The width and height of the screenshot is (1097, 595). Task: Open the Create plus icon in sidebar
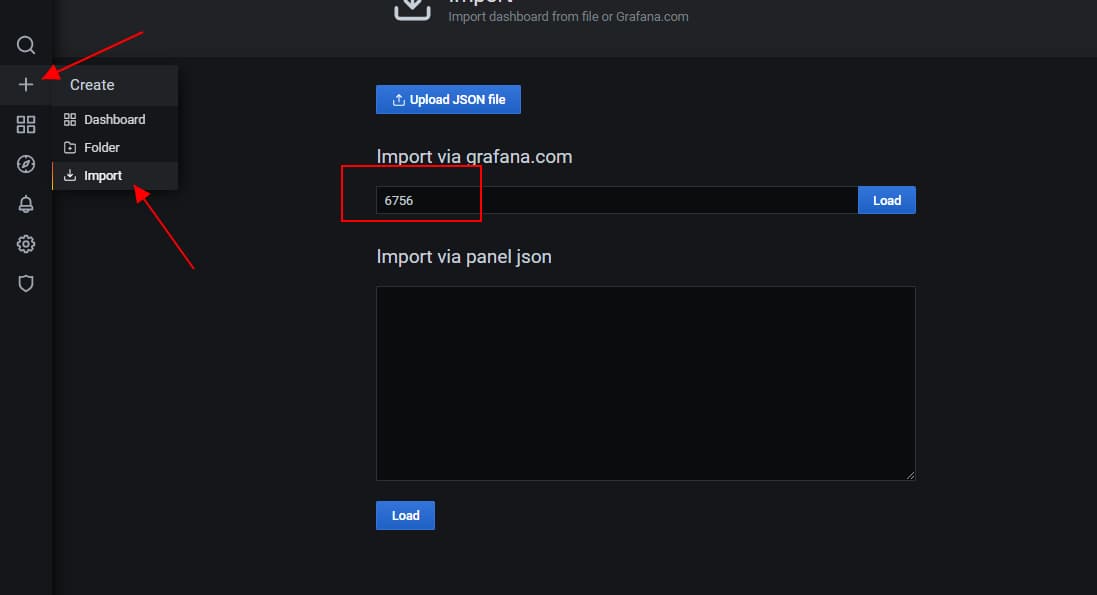point(26,85)
